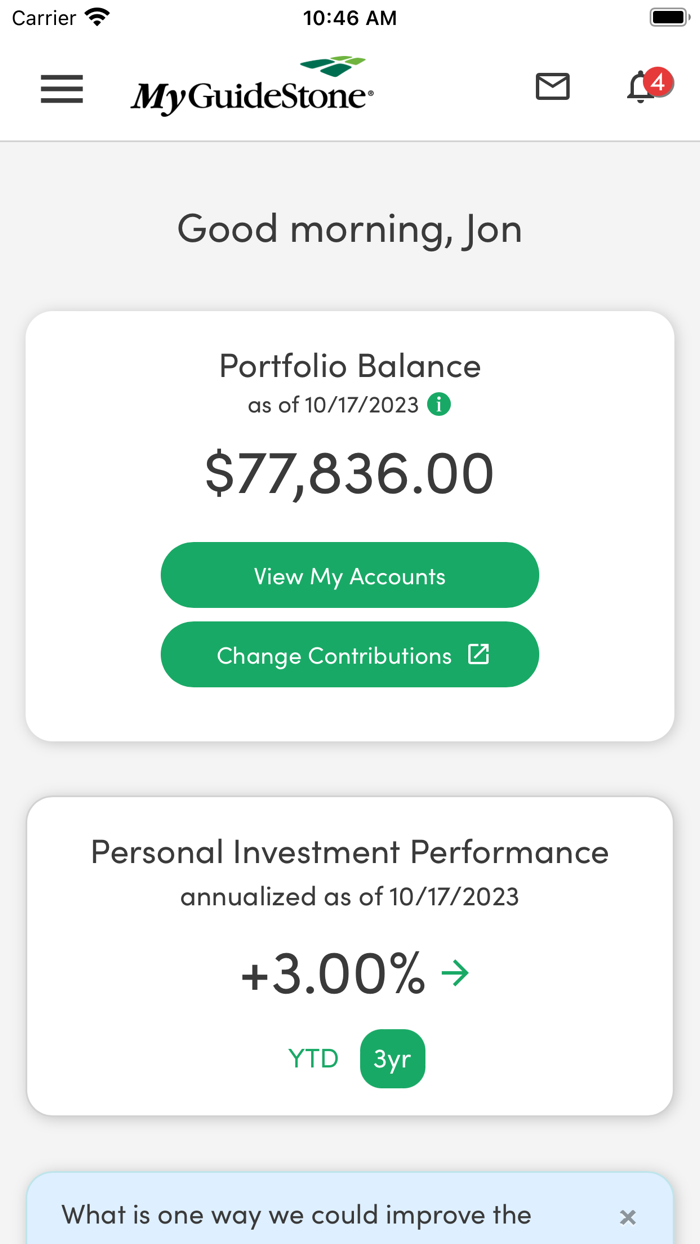Image resolution: width=700 pixels, height=1244 pixels.
Task: Tap the feedback question text banner
Action: [x=296, y=1215]
